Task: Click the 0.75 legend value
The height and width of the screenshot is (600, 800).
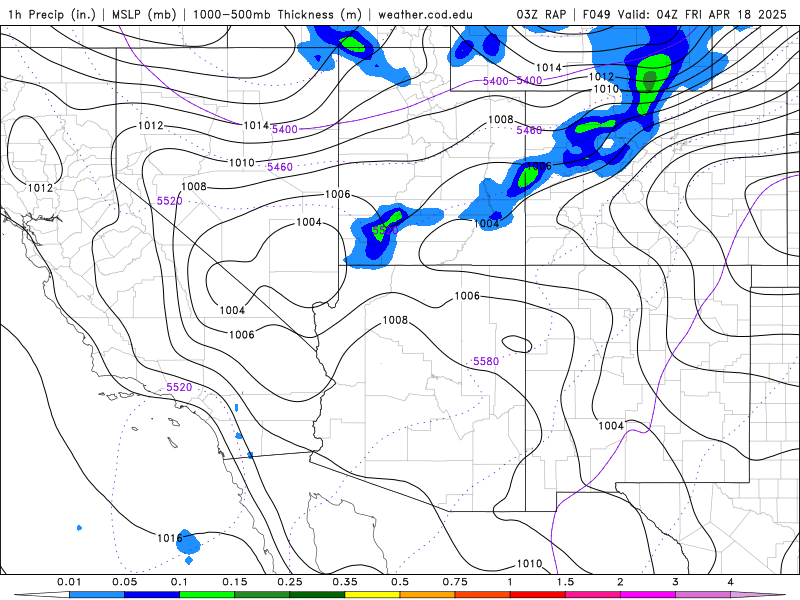Action: (x=455, y=582)
